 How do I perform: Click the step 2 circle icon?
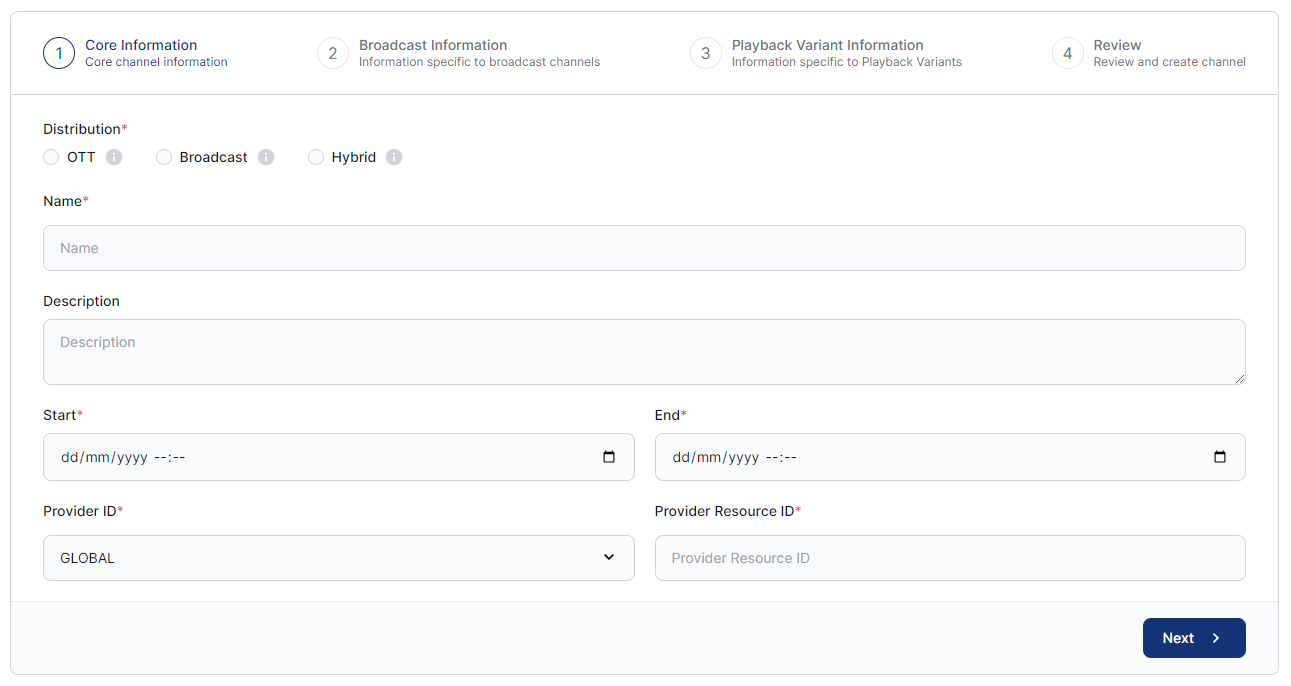click(333, 53)
